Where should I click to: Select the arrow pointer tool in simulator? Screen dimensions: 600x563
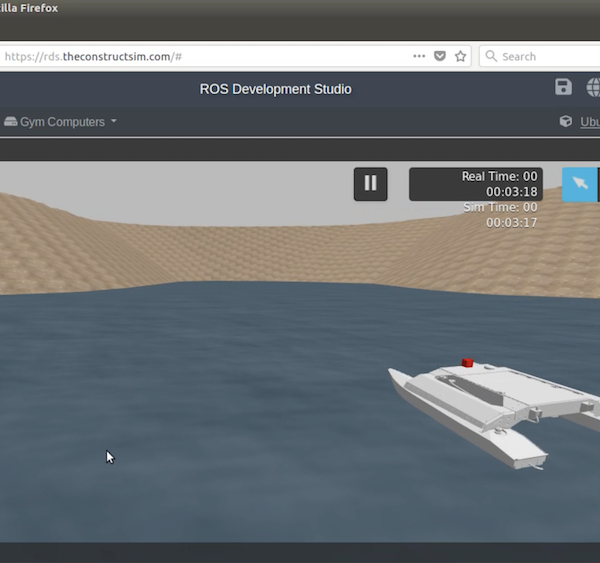coord(580,184)
